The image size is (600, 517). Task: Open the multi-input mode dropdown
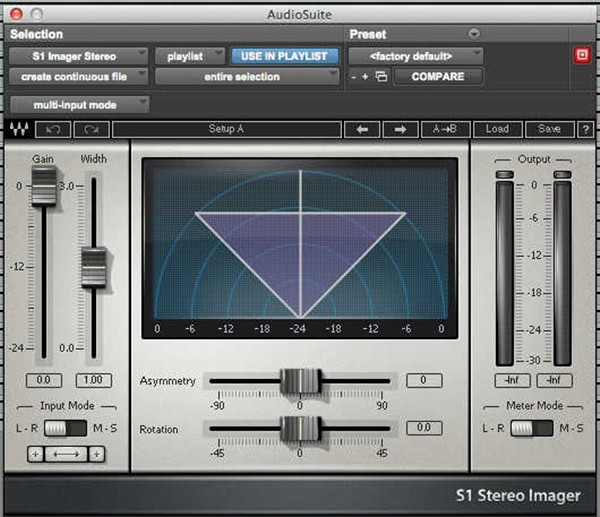coord(79,104)
